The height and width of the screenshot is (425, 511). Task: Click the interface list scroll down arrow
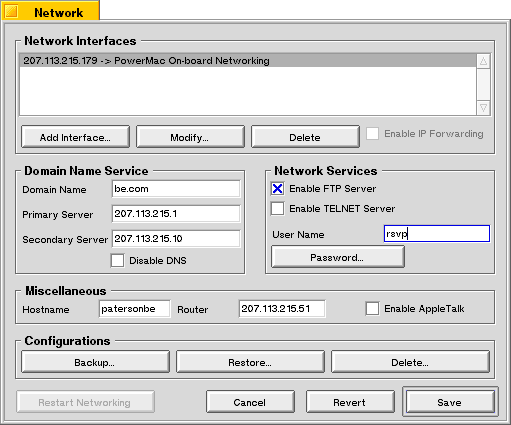(x=483, y=108)
